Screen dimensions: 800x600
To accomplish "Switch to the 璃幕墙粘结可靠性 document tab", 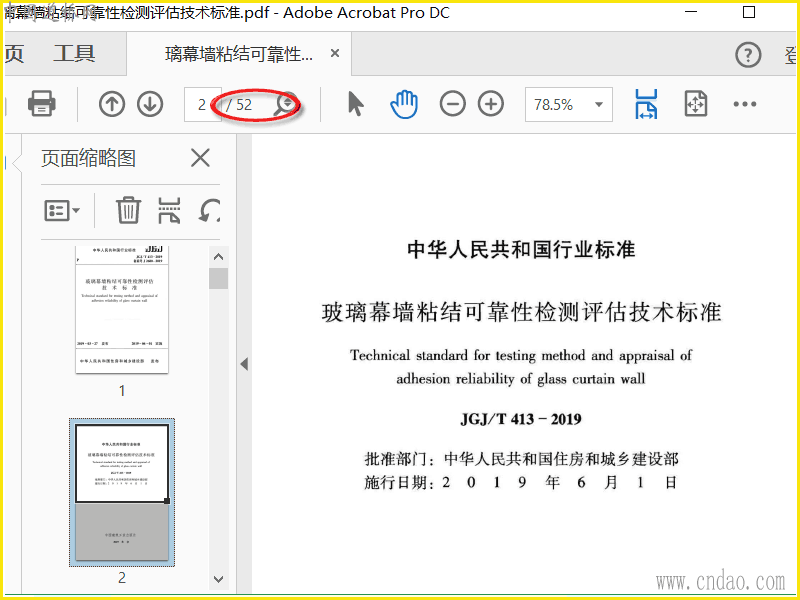I will [x=239, y=54].
